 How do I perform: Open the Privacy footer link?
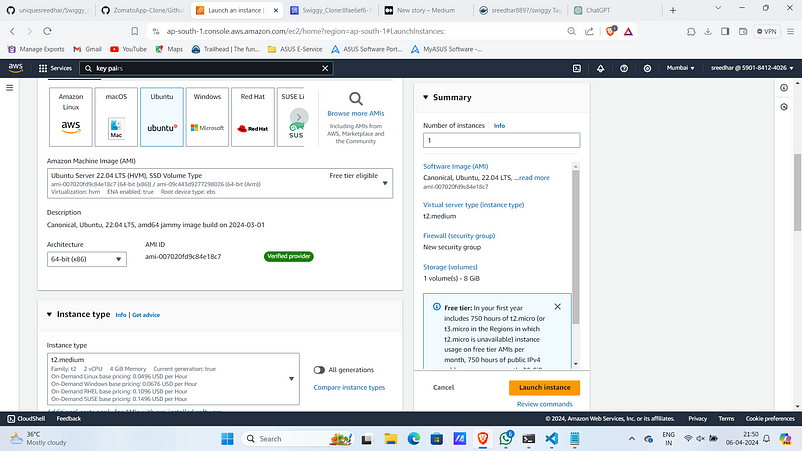697,419
